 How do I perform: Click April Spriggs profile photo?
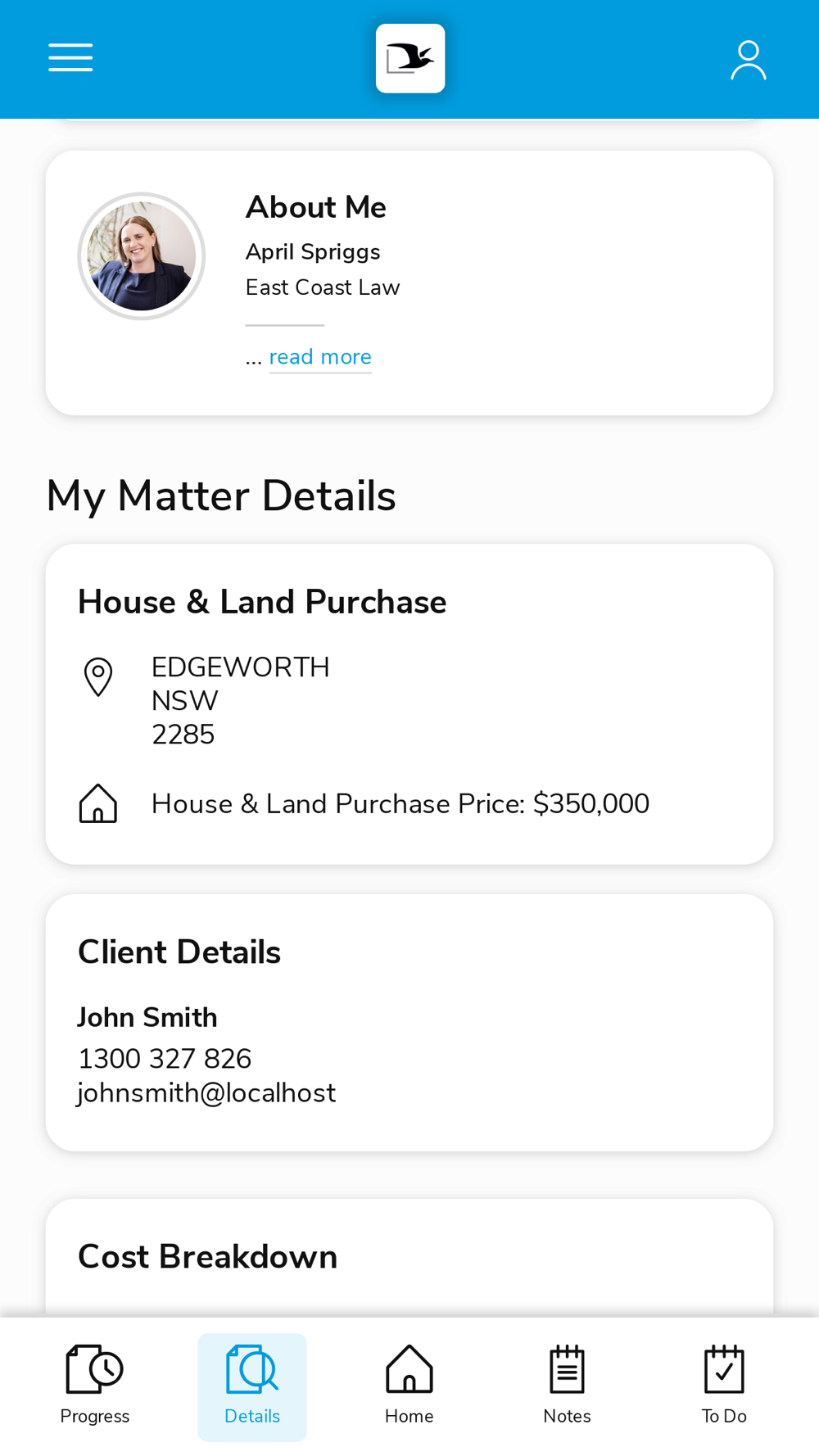[142, 256]
